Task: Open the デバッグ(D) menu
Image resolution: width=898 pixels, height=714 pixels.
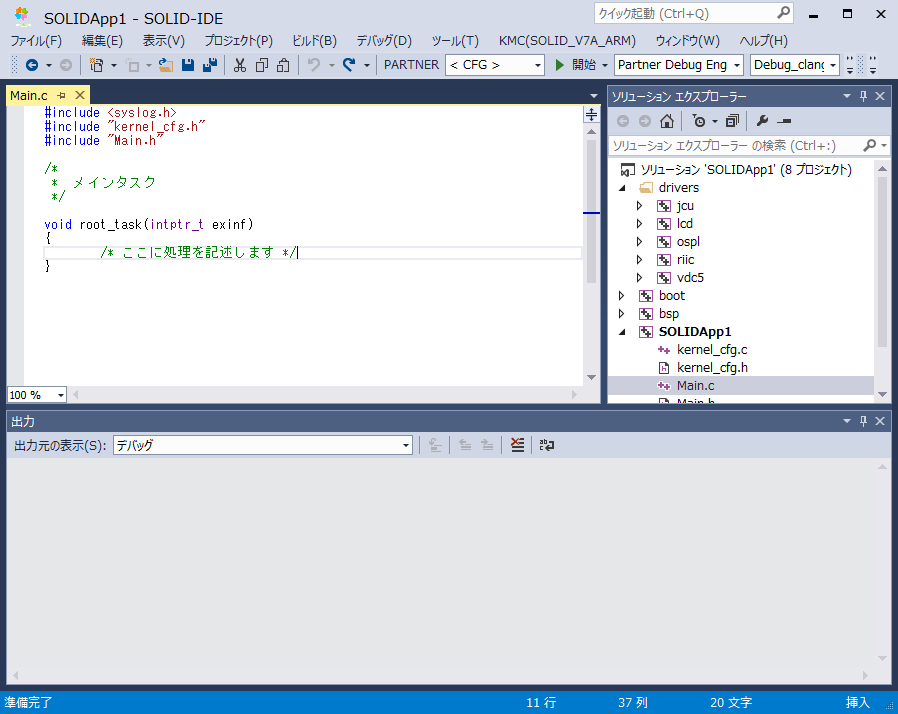Action: tap(384, 41)
